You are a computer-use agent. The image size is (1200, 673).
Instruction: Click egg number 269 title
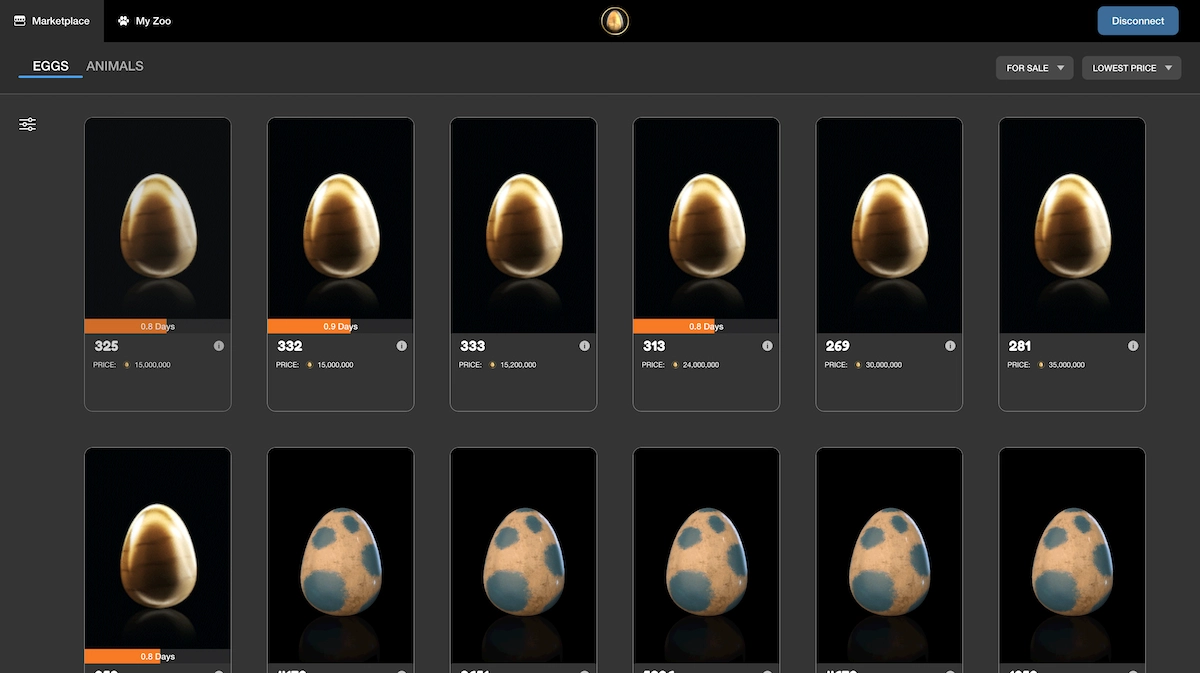point(838,346)
